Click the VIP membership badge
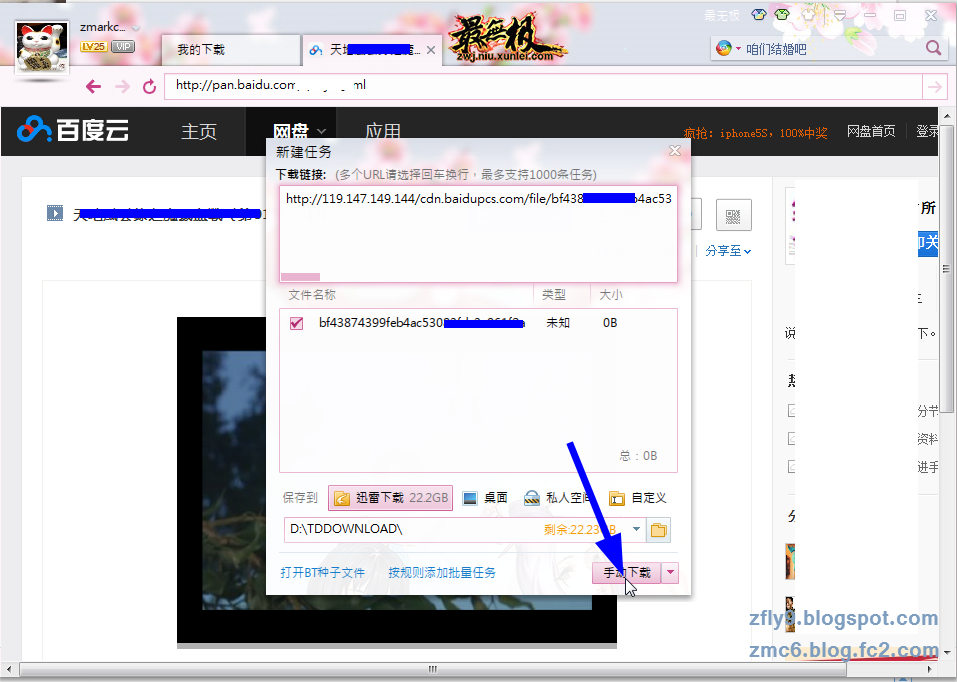Screen dimensions: 957x682 point(123,46)
